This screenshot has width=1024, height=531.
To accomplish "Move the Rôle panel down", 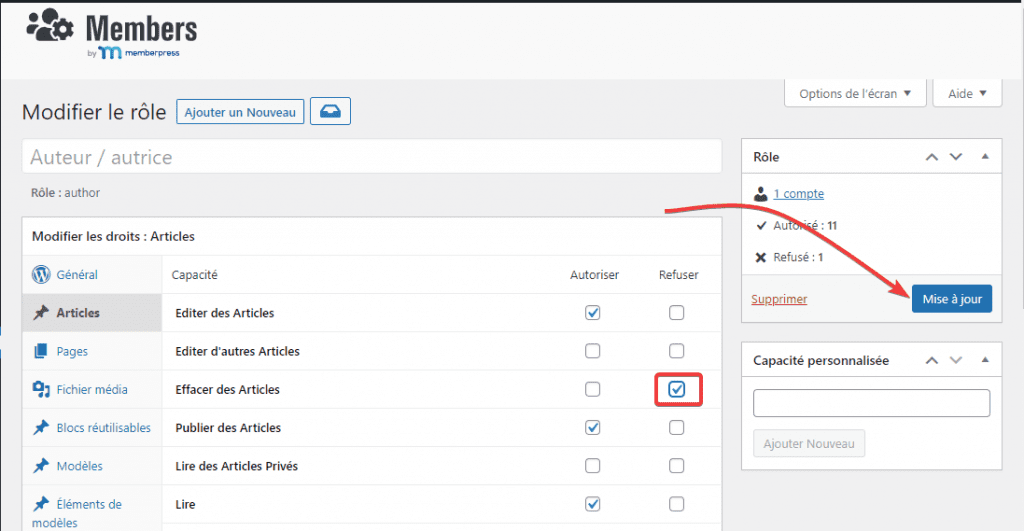I will 956,157.
